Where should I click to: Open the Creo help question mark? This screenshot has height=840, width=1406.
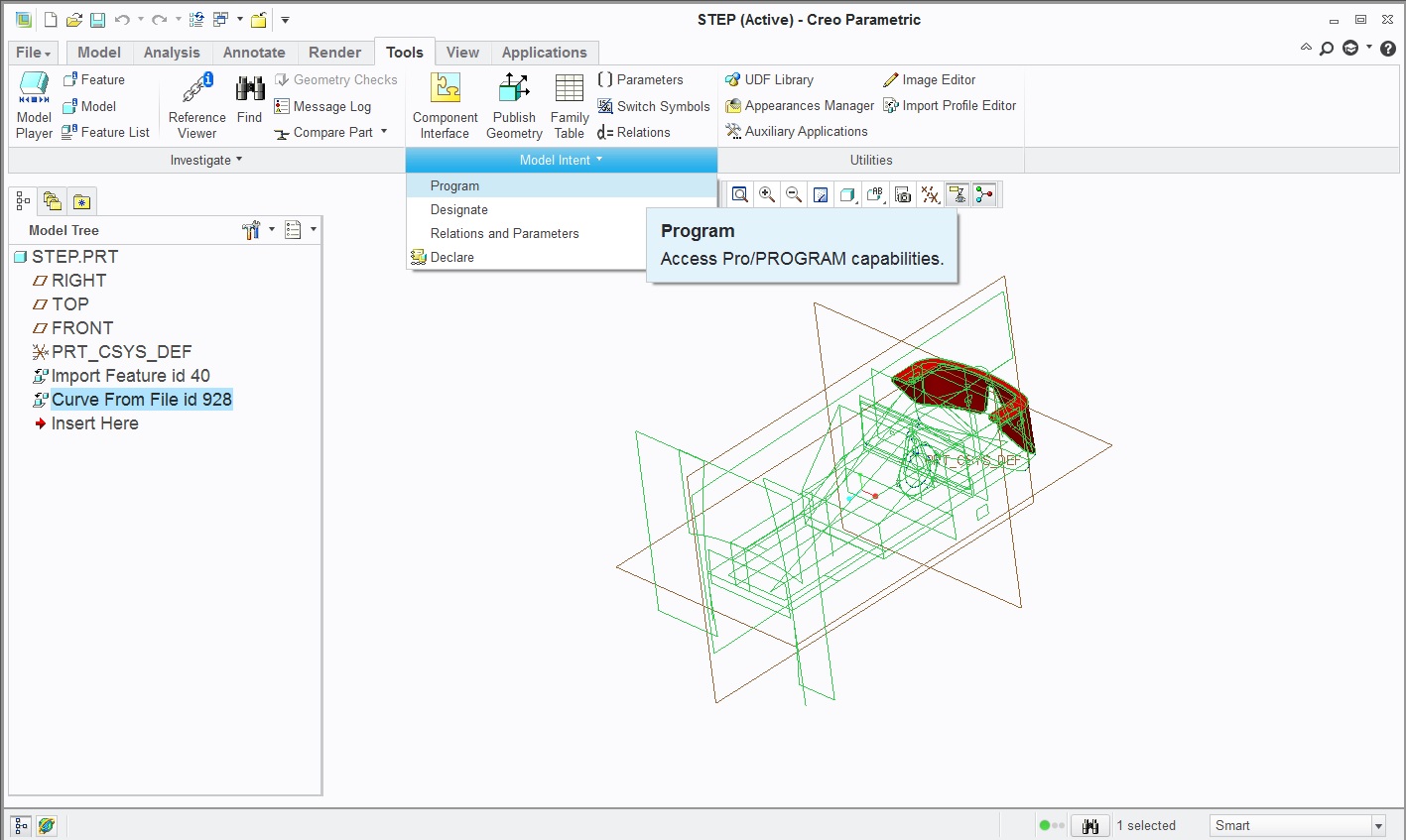pos(1388,49)
